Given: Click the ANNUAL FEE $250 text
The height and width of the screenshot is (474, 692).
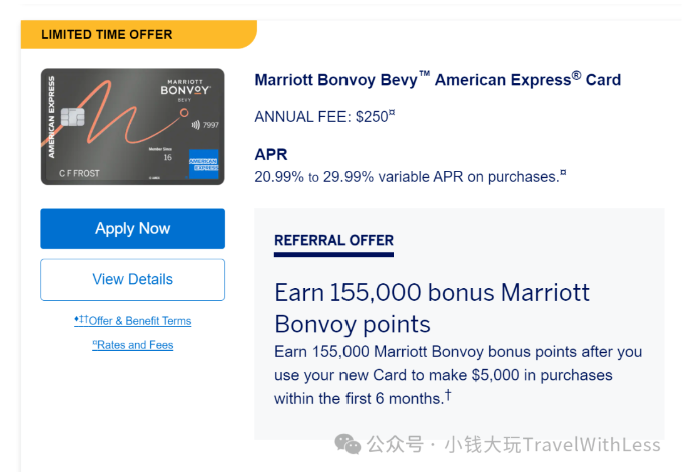Looking at the screenshot, I should [x=325, y=116].
